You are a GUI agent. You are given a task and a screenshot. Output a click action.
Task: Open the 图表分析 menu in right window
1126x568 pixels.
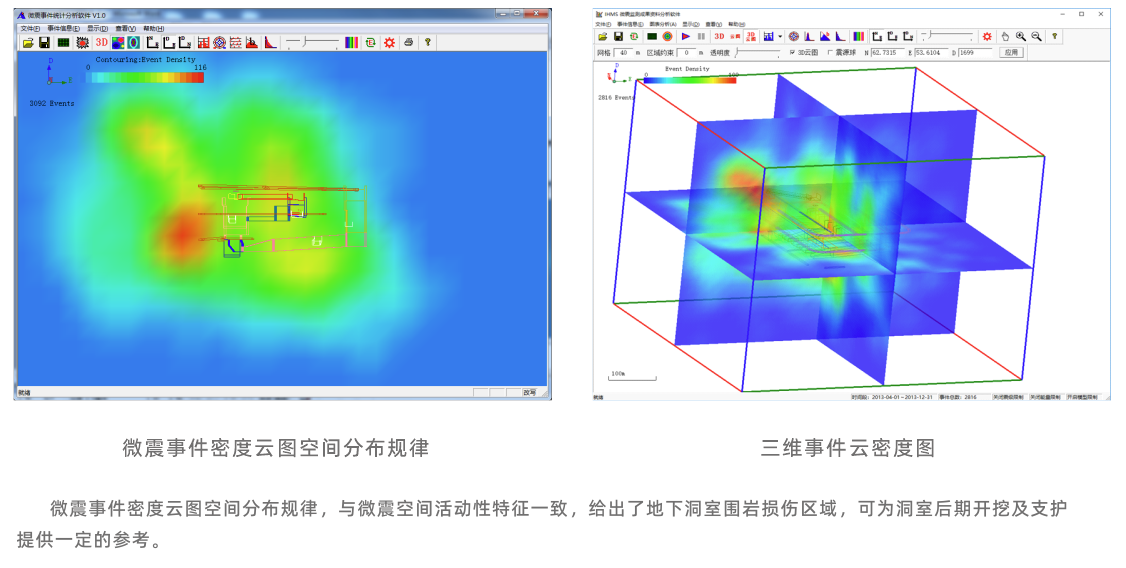(662, 24)
